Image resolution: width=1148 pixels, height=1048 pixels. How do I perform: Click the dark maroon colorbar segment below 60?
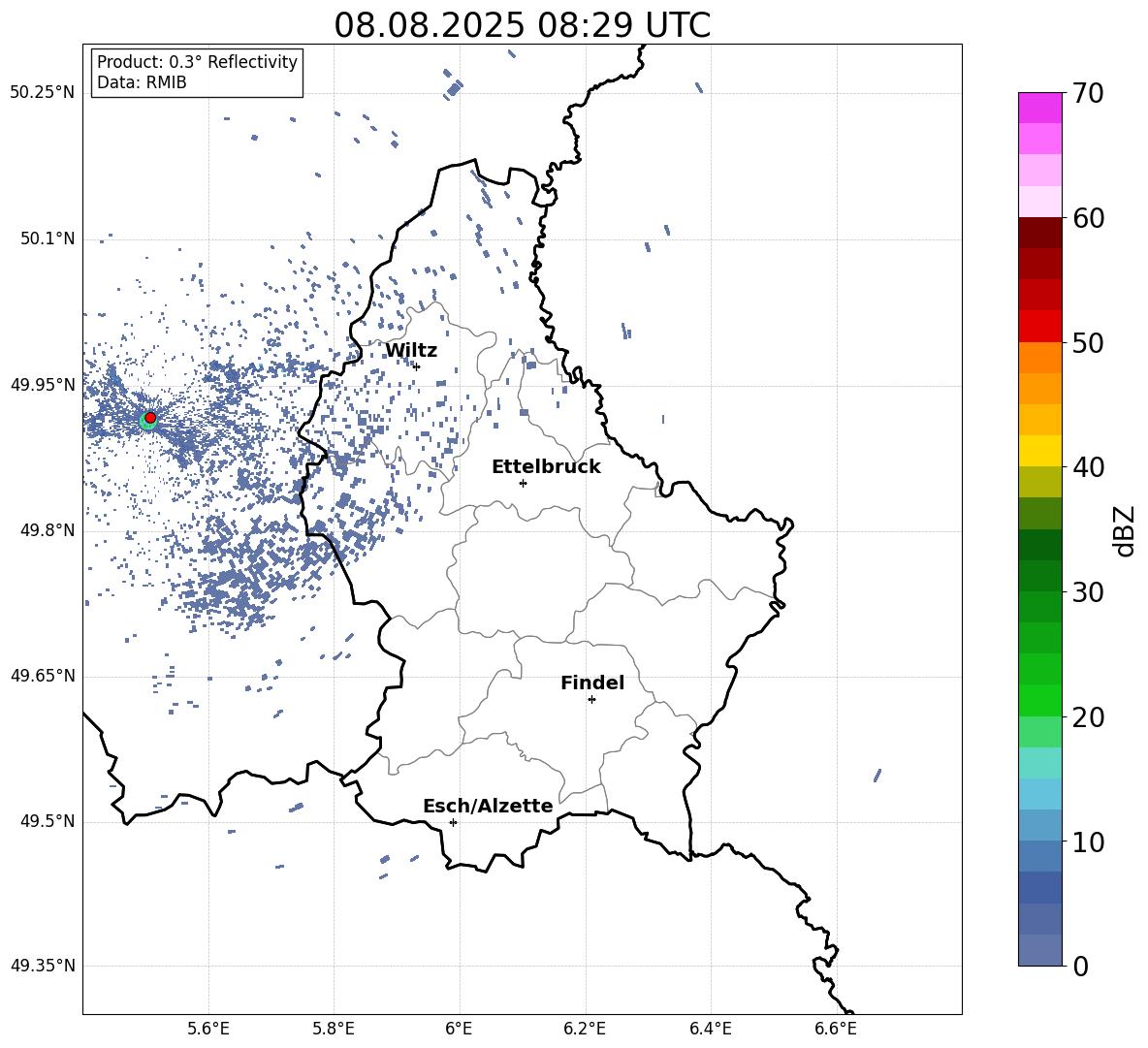point(1040,233)
